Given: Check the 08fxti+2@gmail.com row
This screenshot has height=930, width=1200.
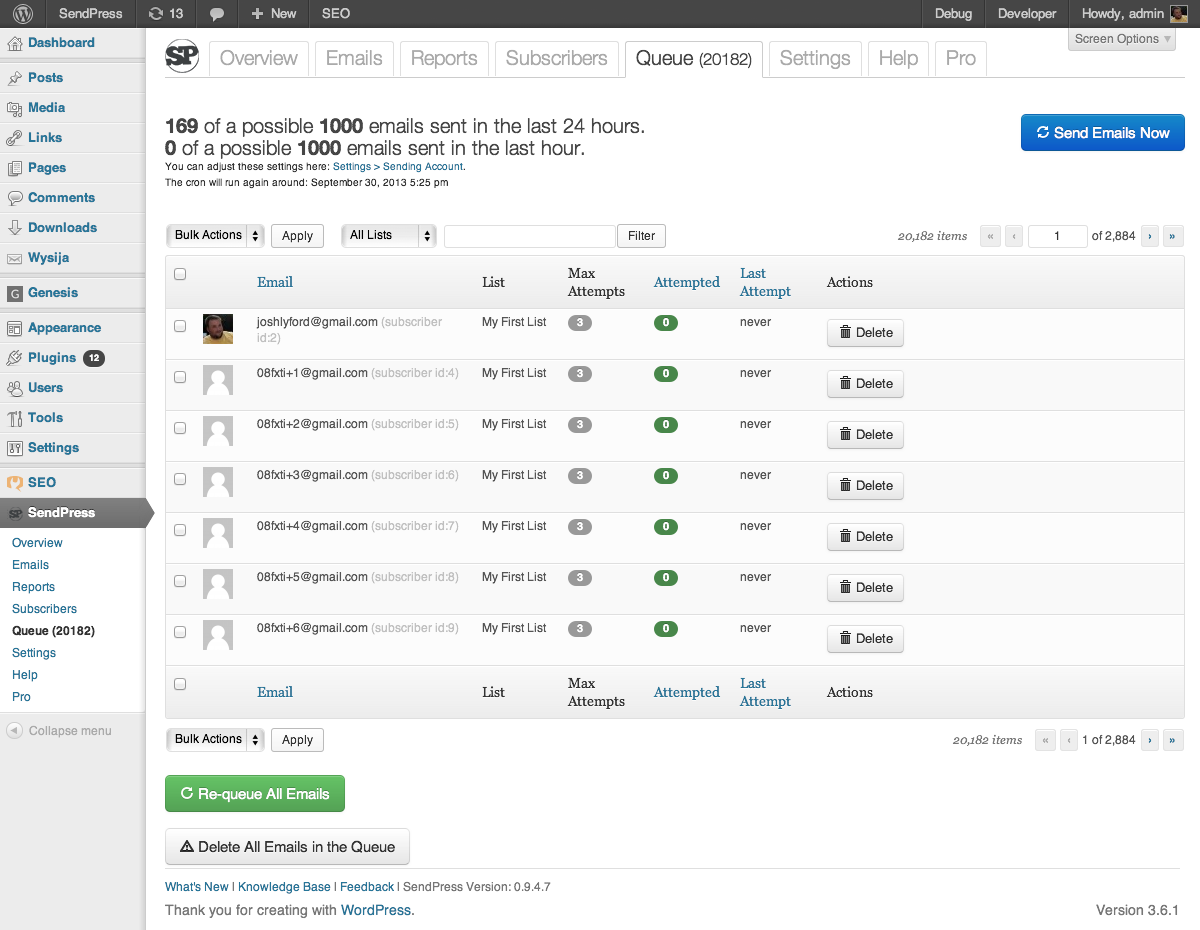Looking at the screenshot, I should click(180, 428).
